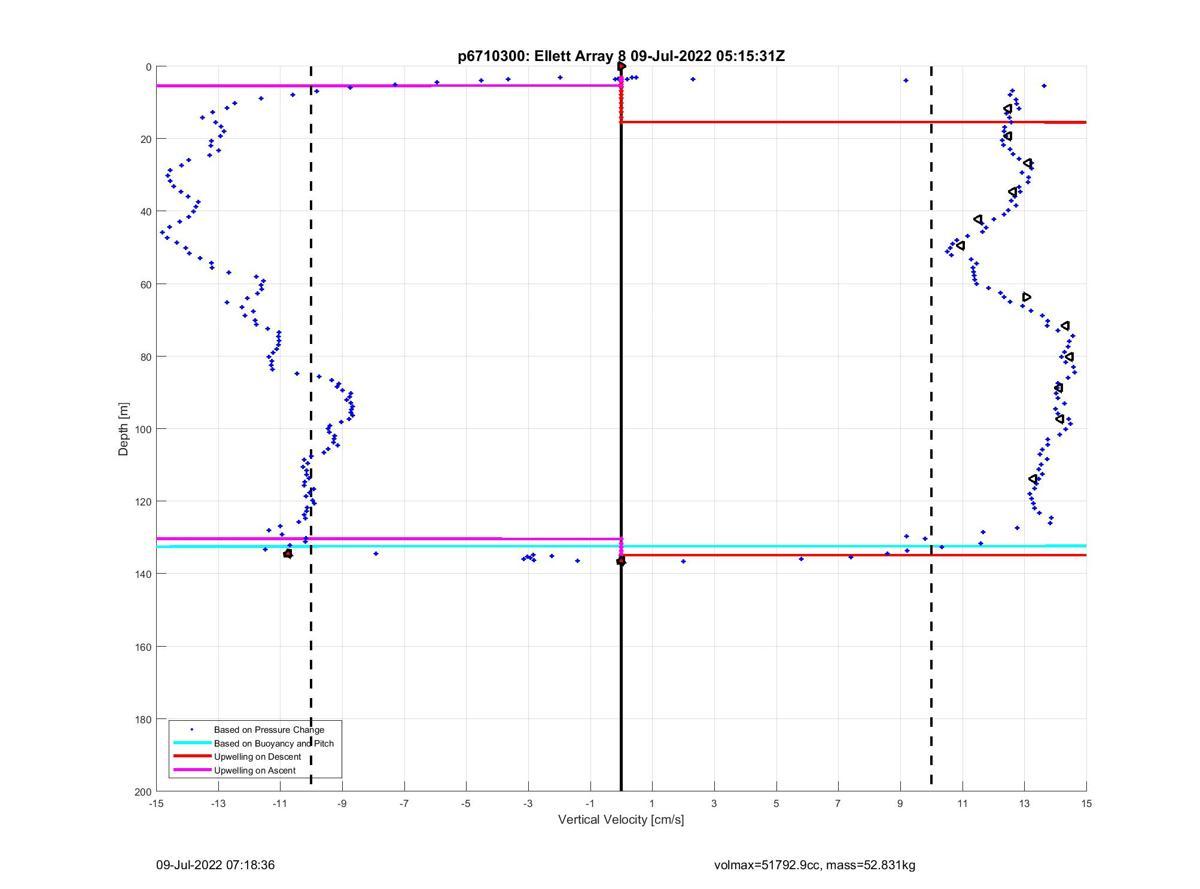The height and width of the screenshot is (889, 1200).
Task: Pick the blue dot sample in the legend
Action: (191, 730)
